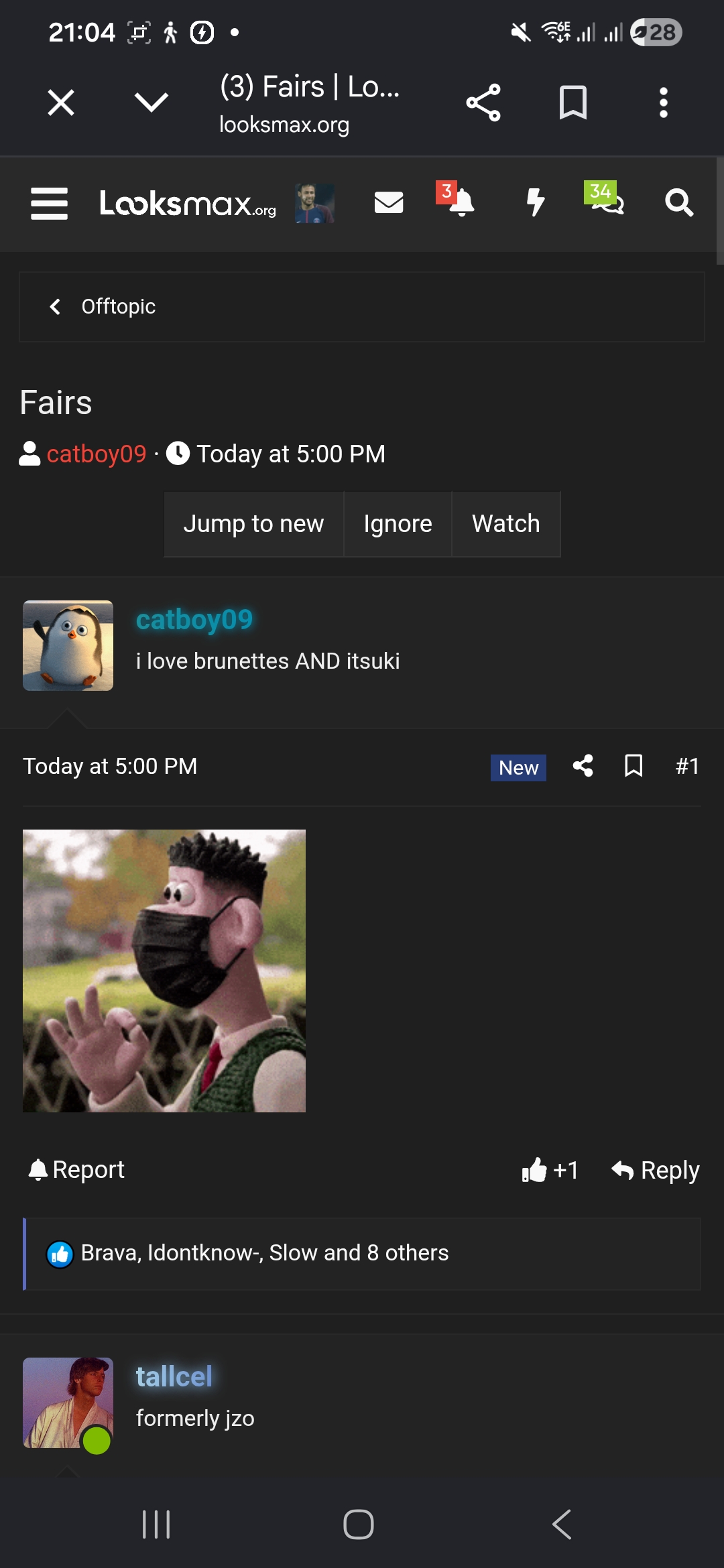This screenshot has width=724, height=1568.
Task: Click the page URL looksmax.org title
Action: tap(284, 125)
